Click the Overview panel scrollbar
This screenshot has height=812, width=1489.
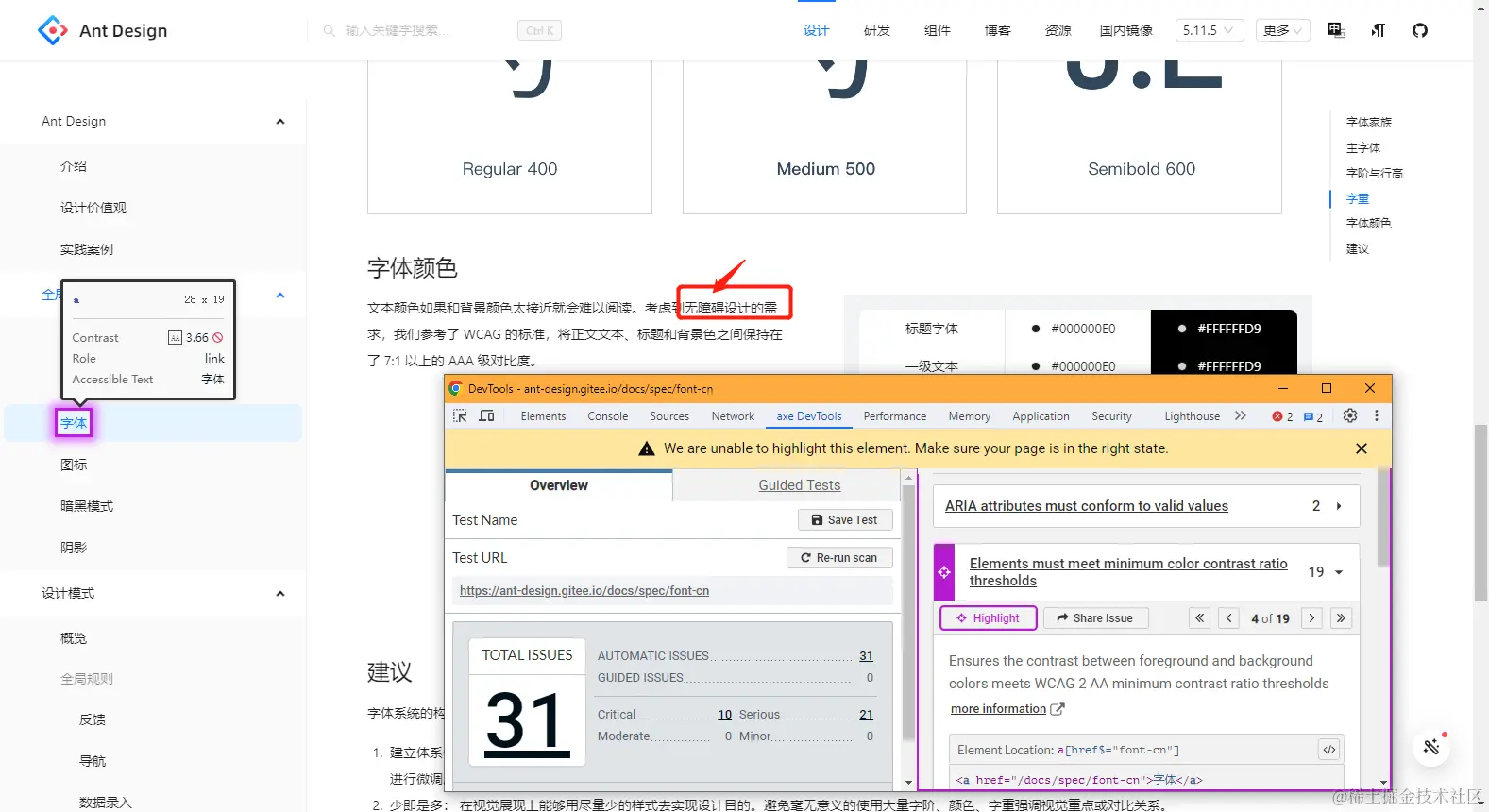(x=908, y=614)
